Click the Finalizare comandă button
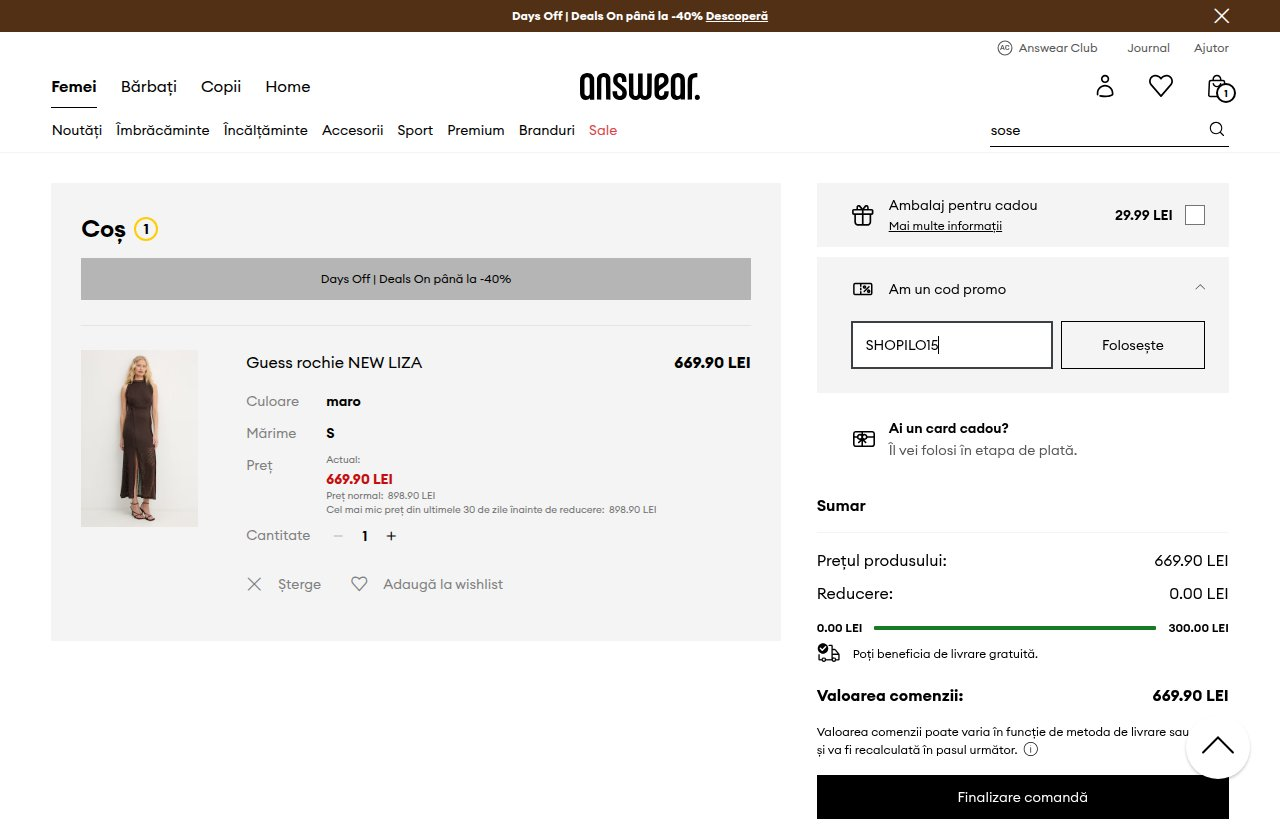1280x832 pixels. tap(1023, 797)
